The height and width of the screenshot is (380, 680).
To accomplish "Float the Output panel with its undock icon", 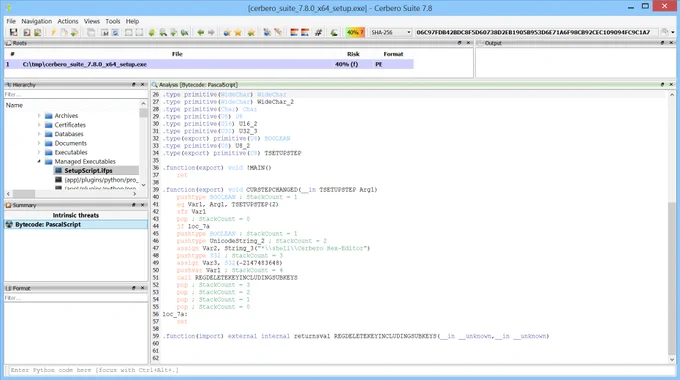I will click(662, 43).
